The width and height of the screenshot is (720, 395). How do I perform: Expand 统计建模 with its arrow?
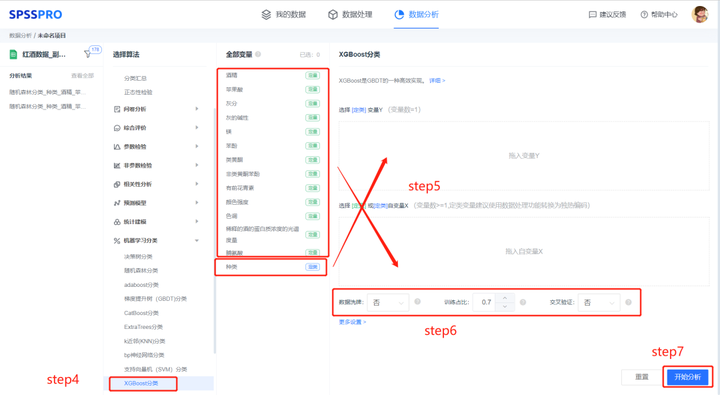[x=197, y=221]
